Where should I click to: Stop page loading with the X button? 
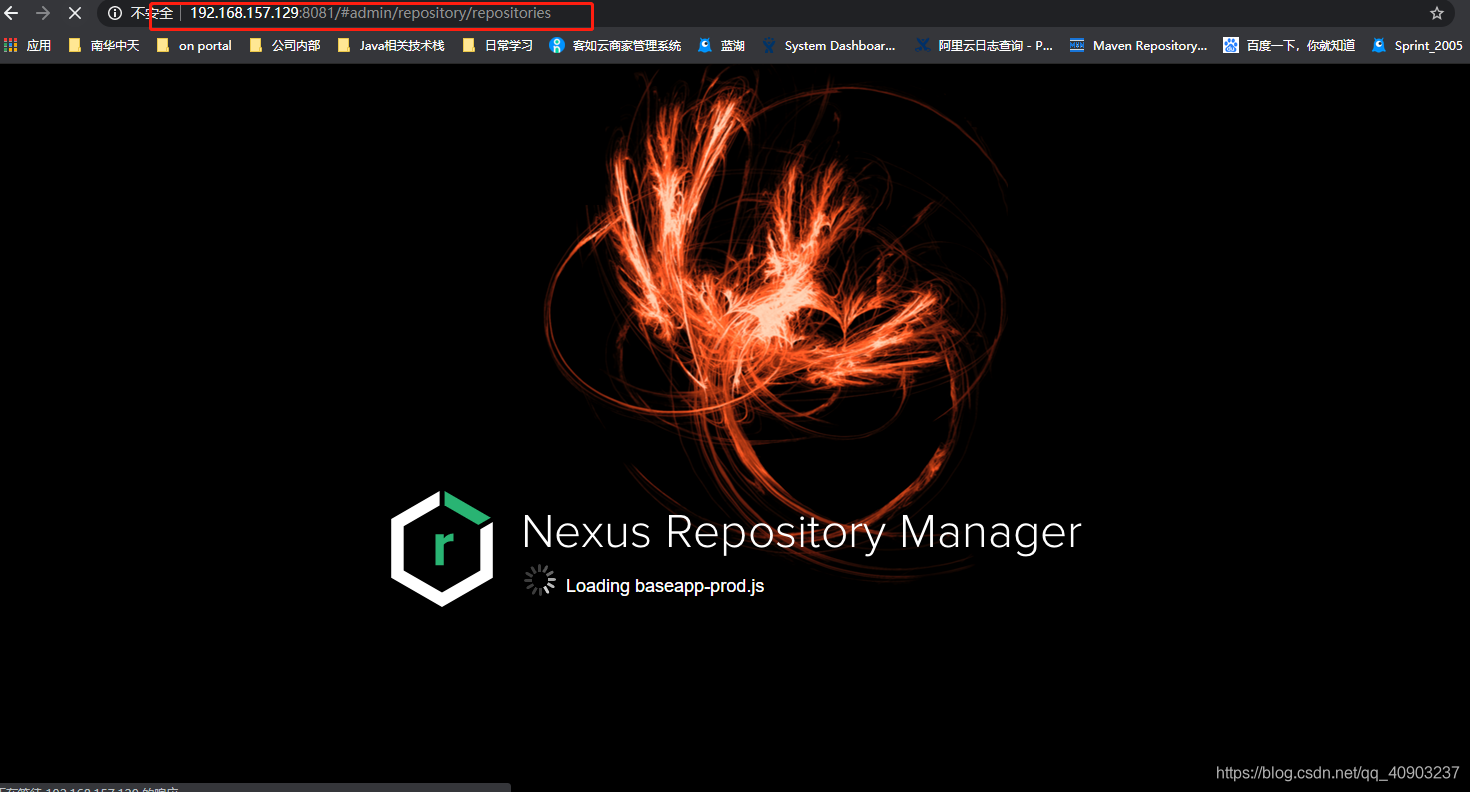tap(74, 14)
